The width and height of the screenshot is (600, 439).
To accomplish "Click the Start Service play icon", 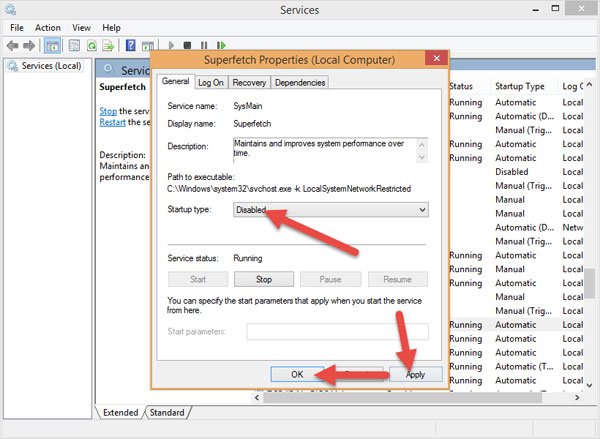I will click(171, 46).
